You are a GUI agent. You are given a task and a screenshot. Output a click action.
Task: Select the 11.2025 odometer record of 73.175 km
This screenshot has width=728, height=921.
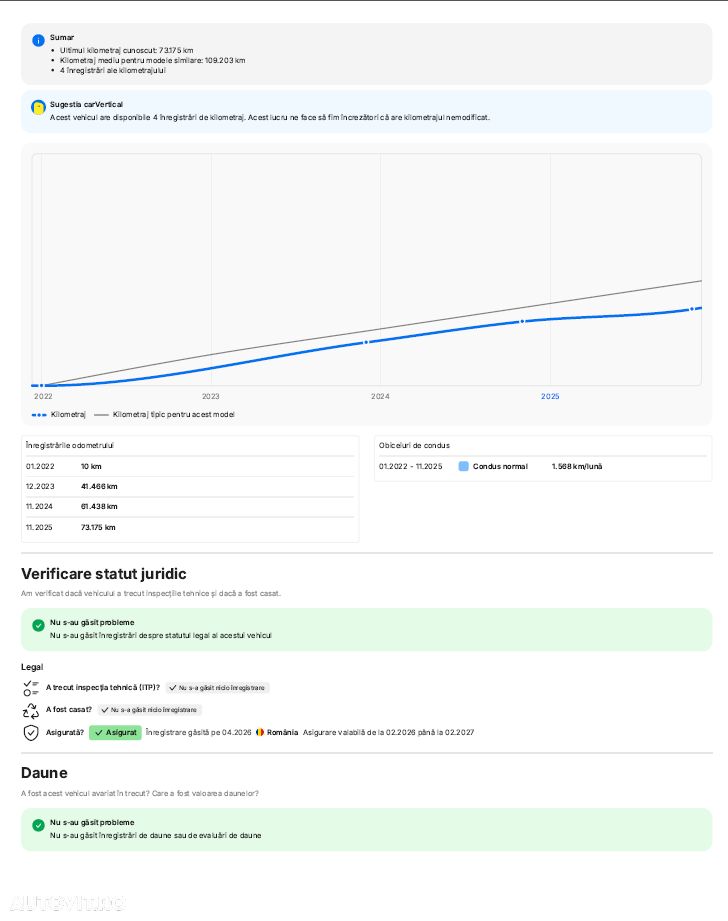(x=189, y=527)
